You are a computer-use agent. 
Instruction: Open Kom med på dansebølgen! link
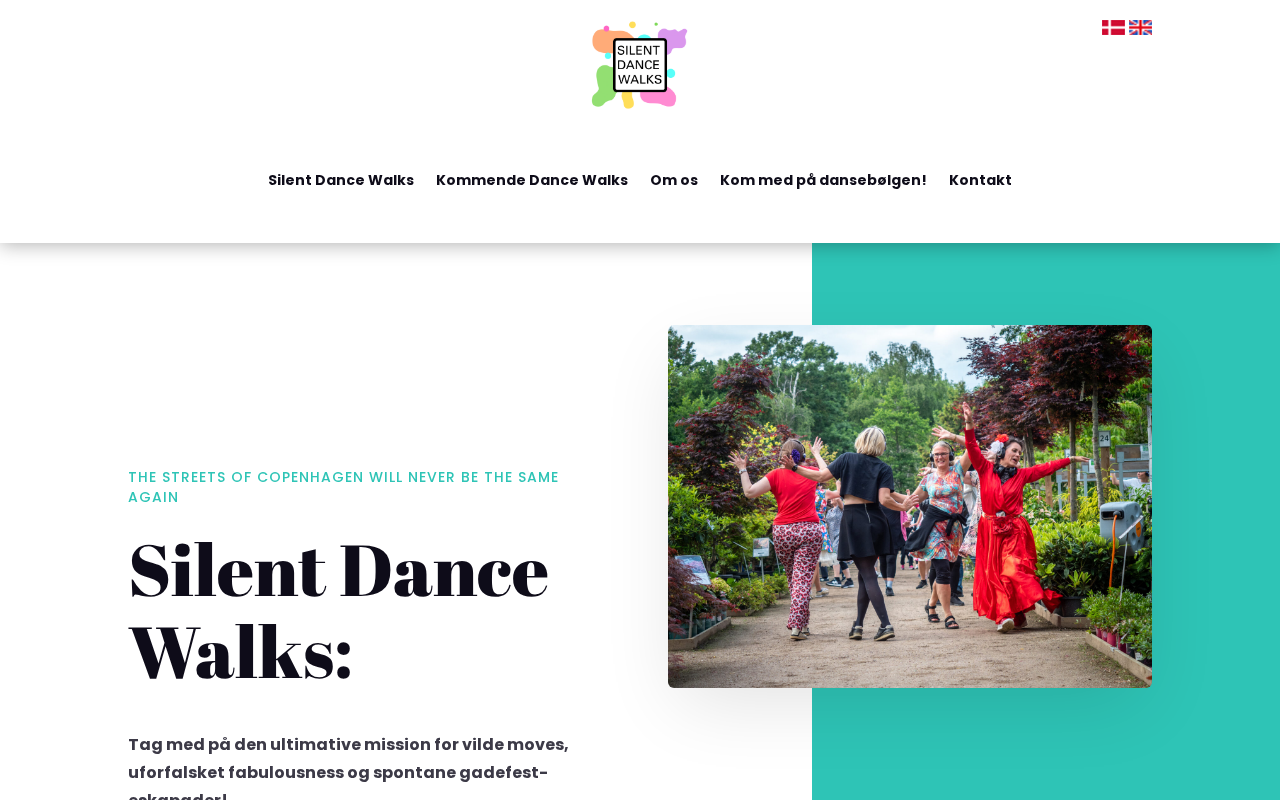point(823,180)
